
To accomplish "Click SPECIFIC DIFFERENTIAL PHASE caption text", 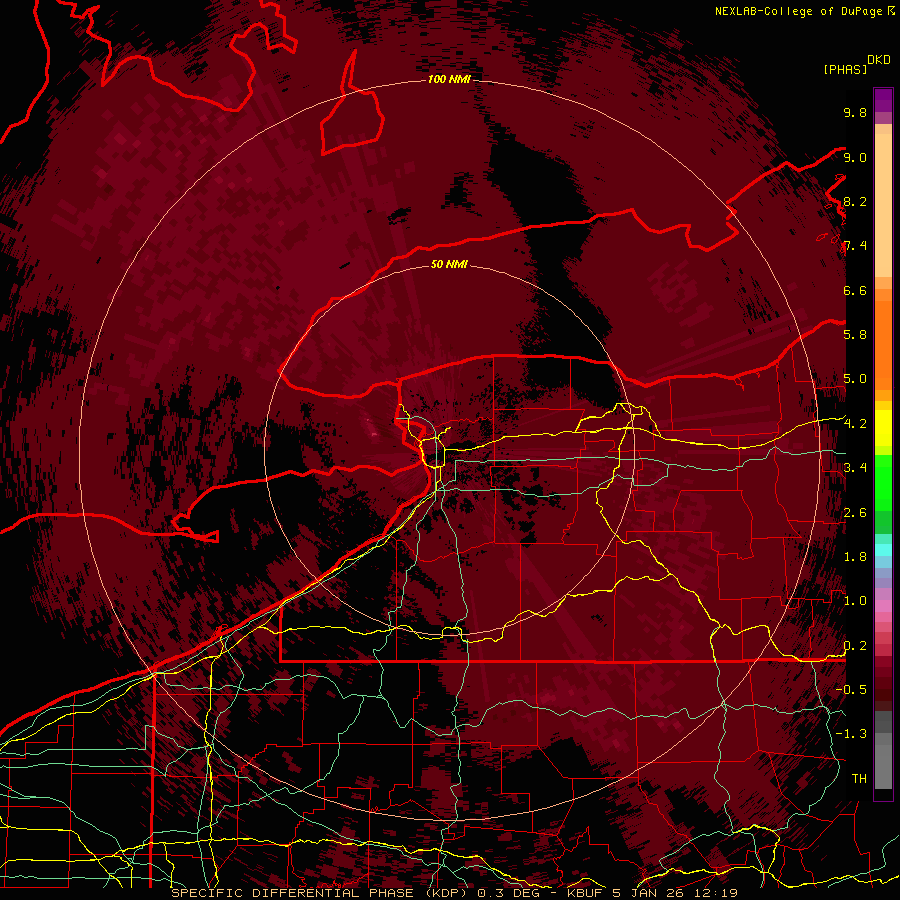I will point(292,893).
